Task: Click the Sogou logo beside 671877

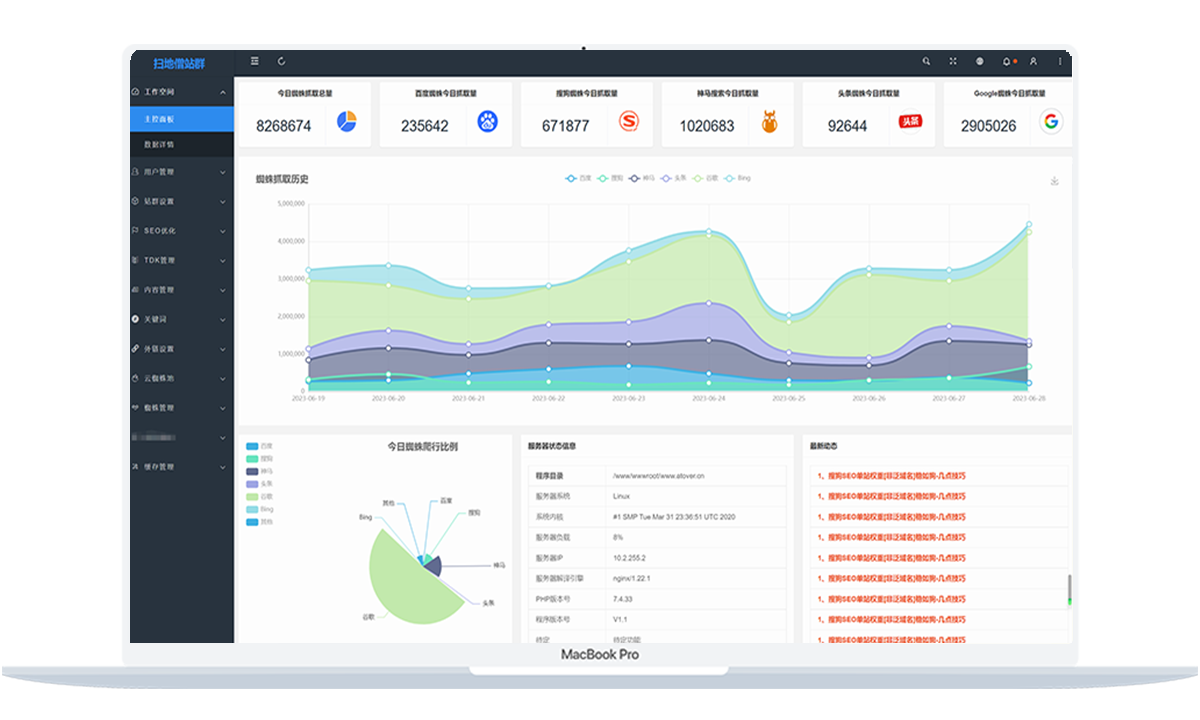Action: pos(628,122)
